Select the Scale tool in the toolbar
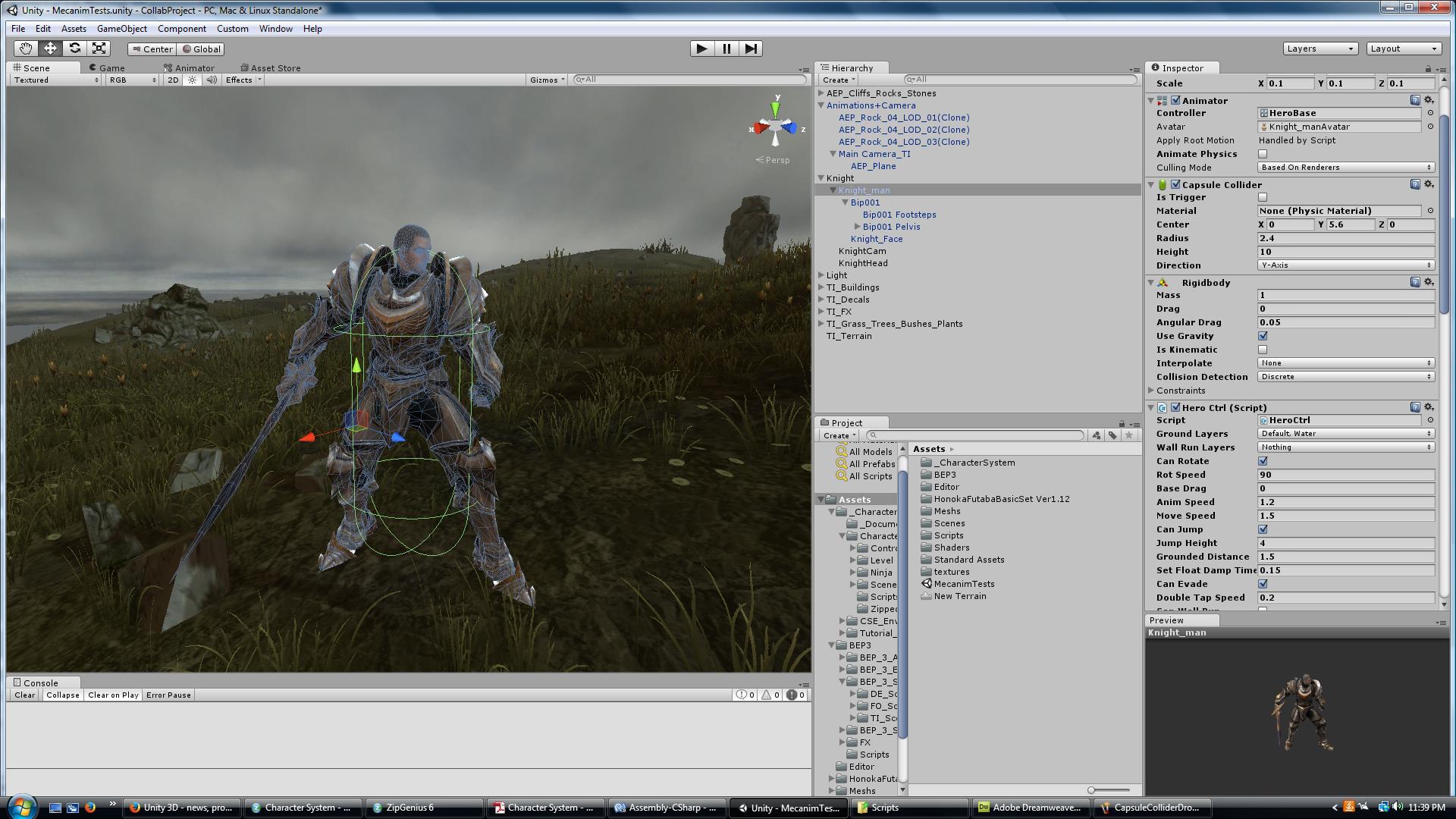This screenshot has height=819, width=1456. tap(99, 49)
